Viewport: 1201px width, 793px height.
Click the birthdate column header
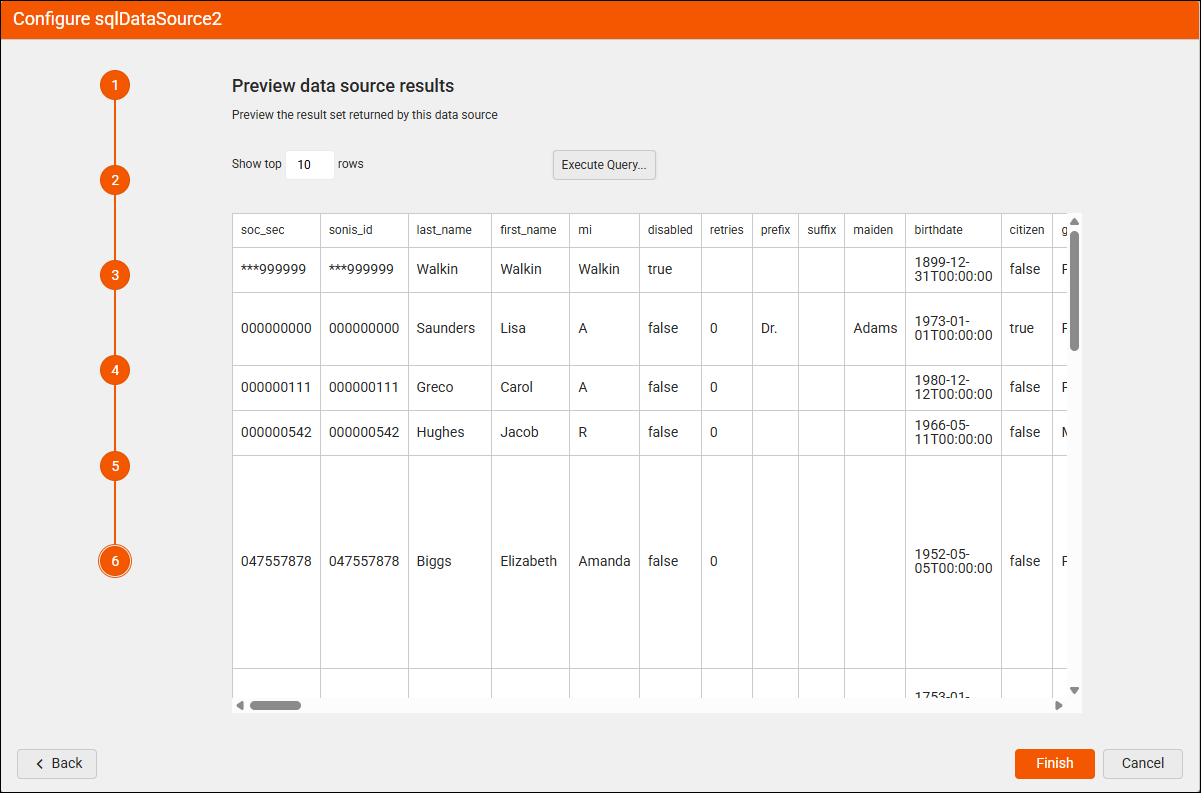pos(954,230)
